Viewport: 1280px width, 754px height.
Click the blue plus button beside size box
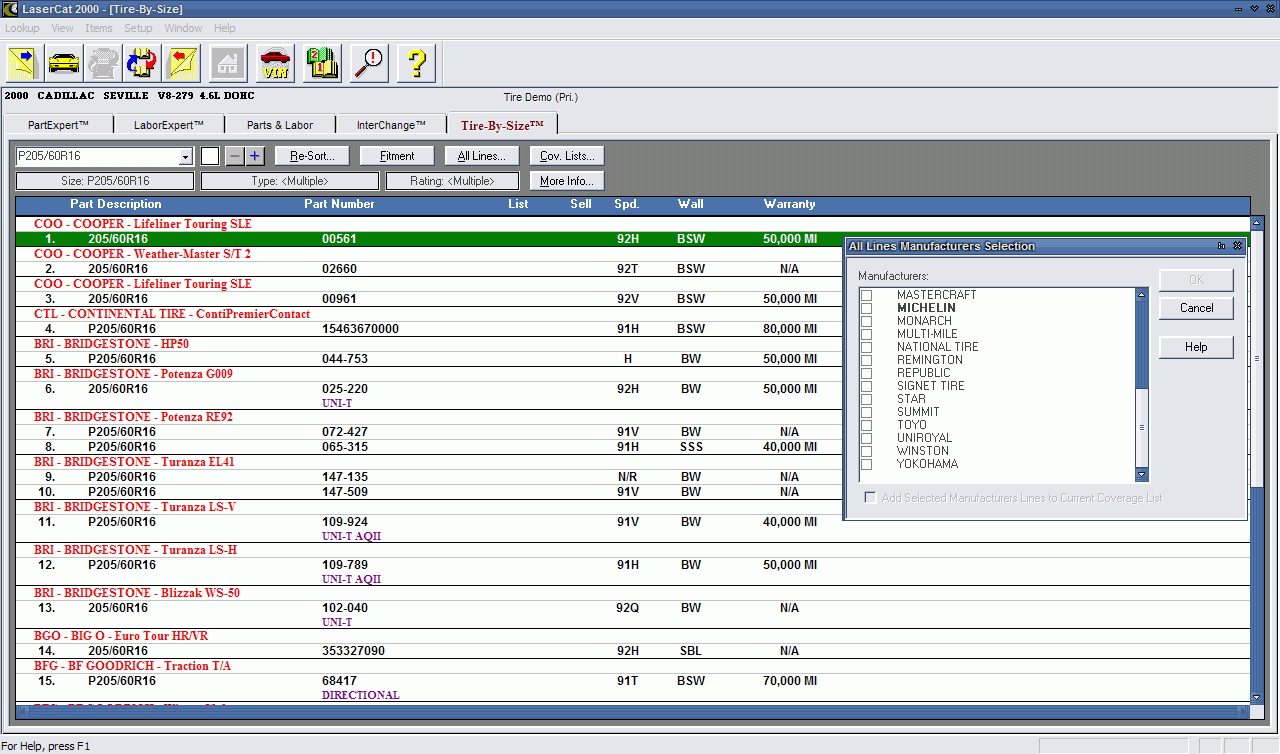(x=255, y=156)
